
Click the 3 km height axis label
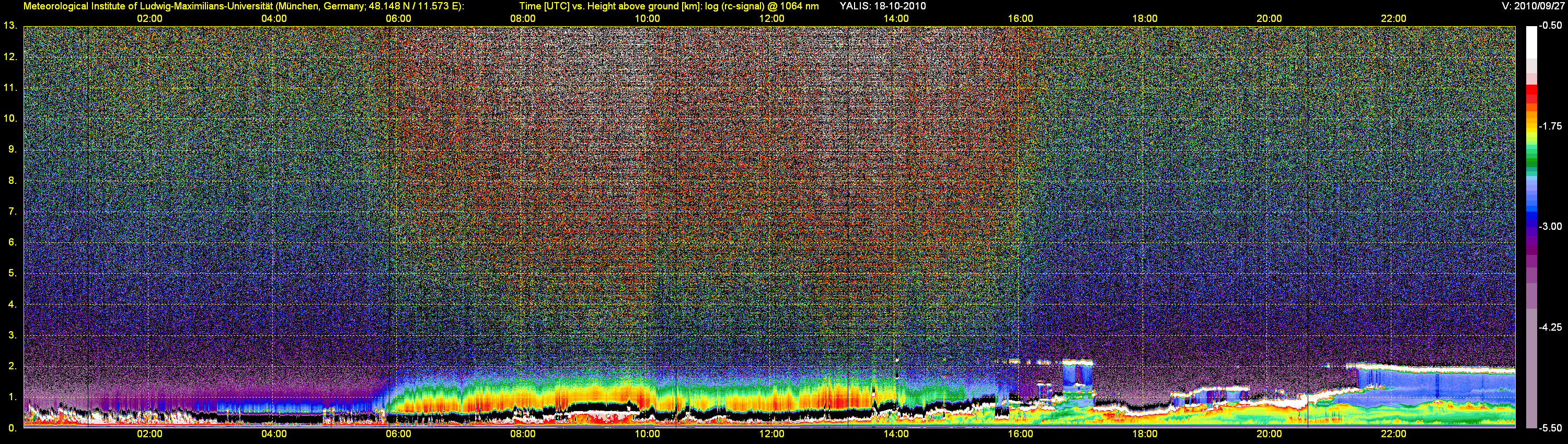12,335
